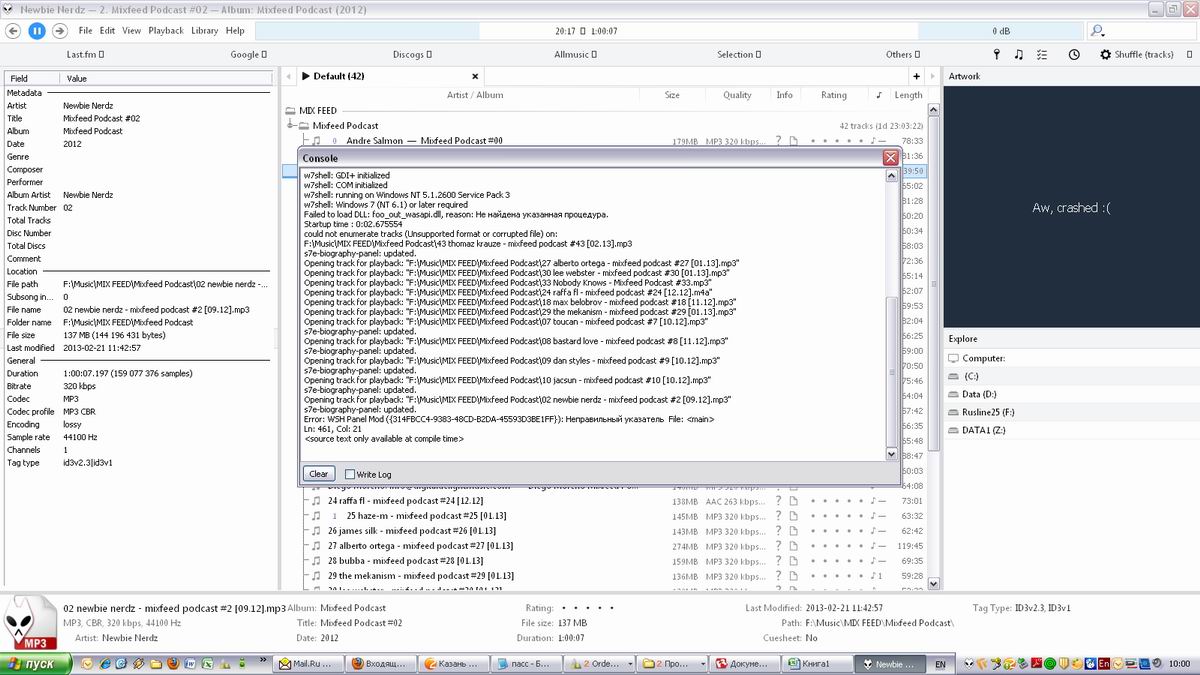This screenshot has width=1200, height=675.
Task: Click the track seek bar
Action: [700, 31]
